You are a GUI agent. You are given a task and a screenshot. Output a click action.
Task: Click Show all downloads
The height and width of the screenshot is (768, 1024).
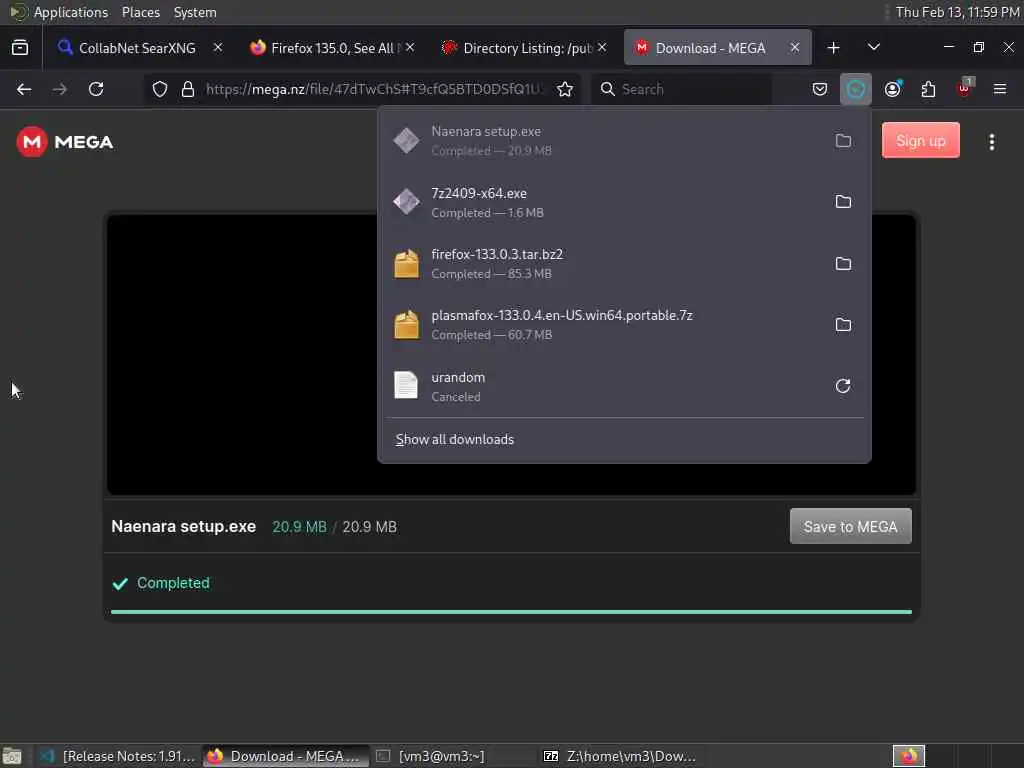click(x=455, y=440)
